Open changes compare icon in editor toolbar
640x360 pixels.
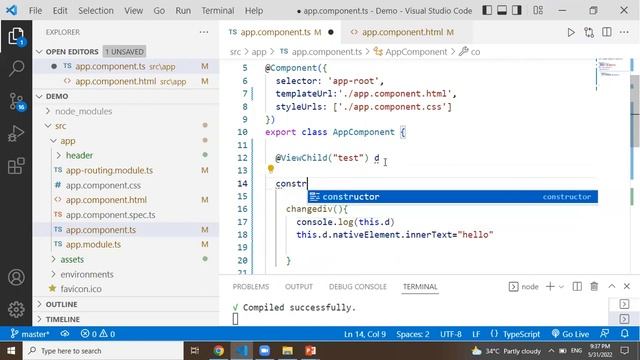pos(589,32)
